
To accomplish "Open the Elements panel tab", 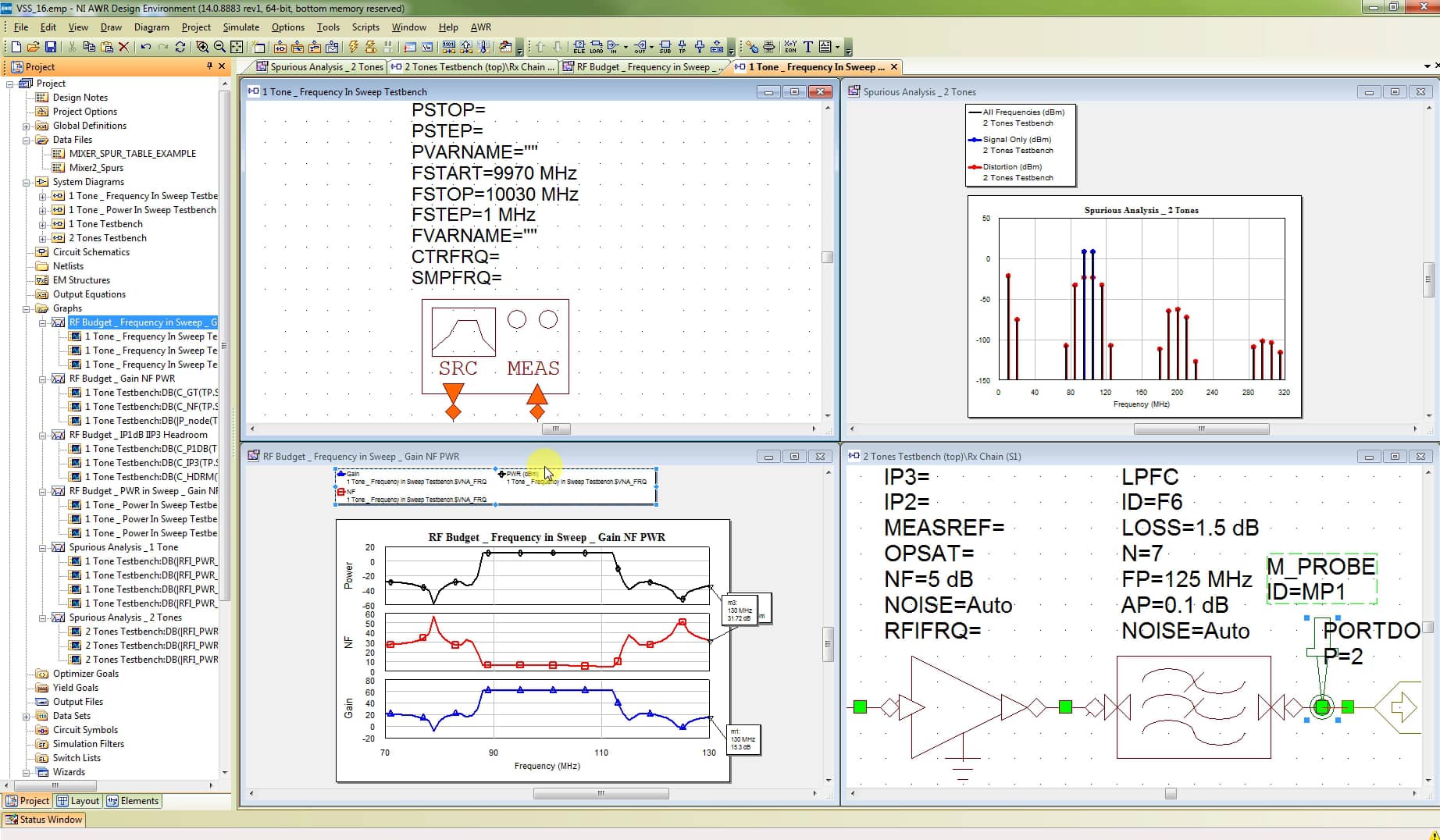I will coord(133,801).
